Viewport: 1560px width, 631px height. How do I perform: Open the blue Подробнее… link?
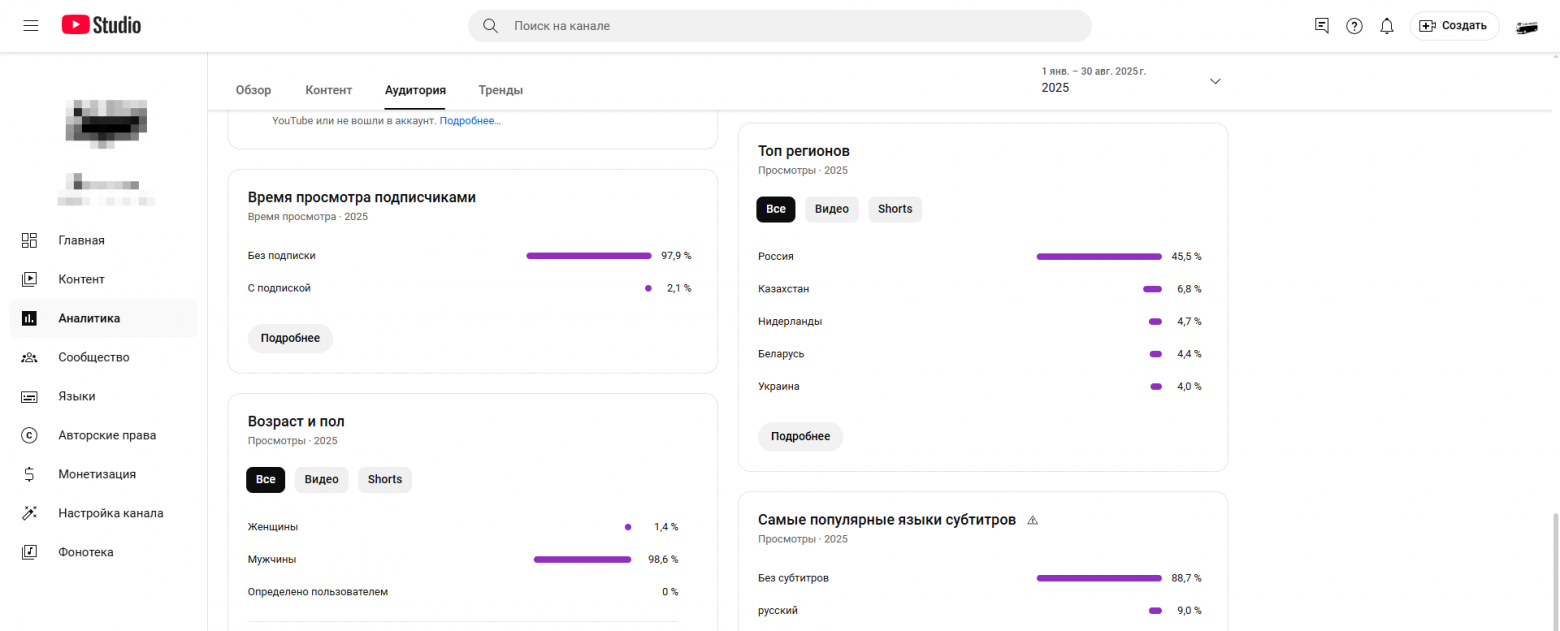tap(470, 121)
